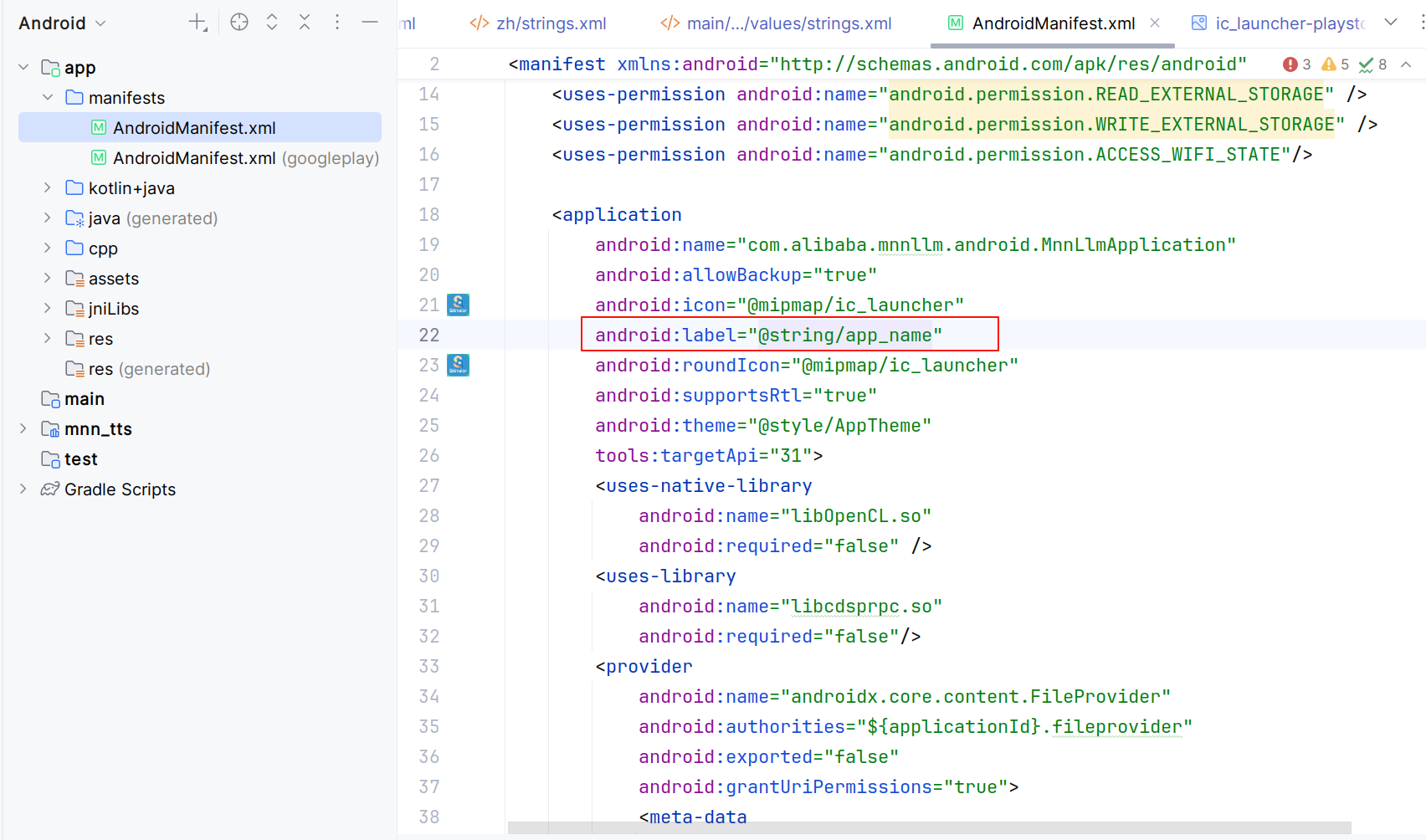Viewport: 1426px width, 840px height.
Task: Switch to zh/strings.xml tab
Action: point(538,23)
